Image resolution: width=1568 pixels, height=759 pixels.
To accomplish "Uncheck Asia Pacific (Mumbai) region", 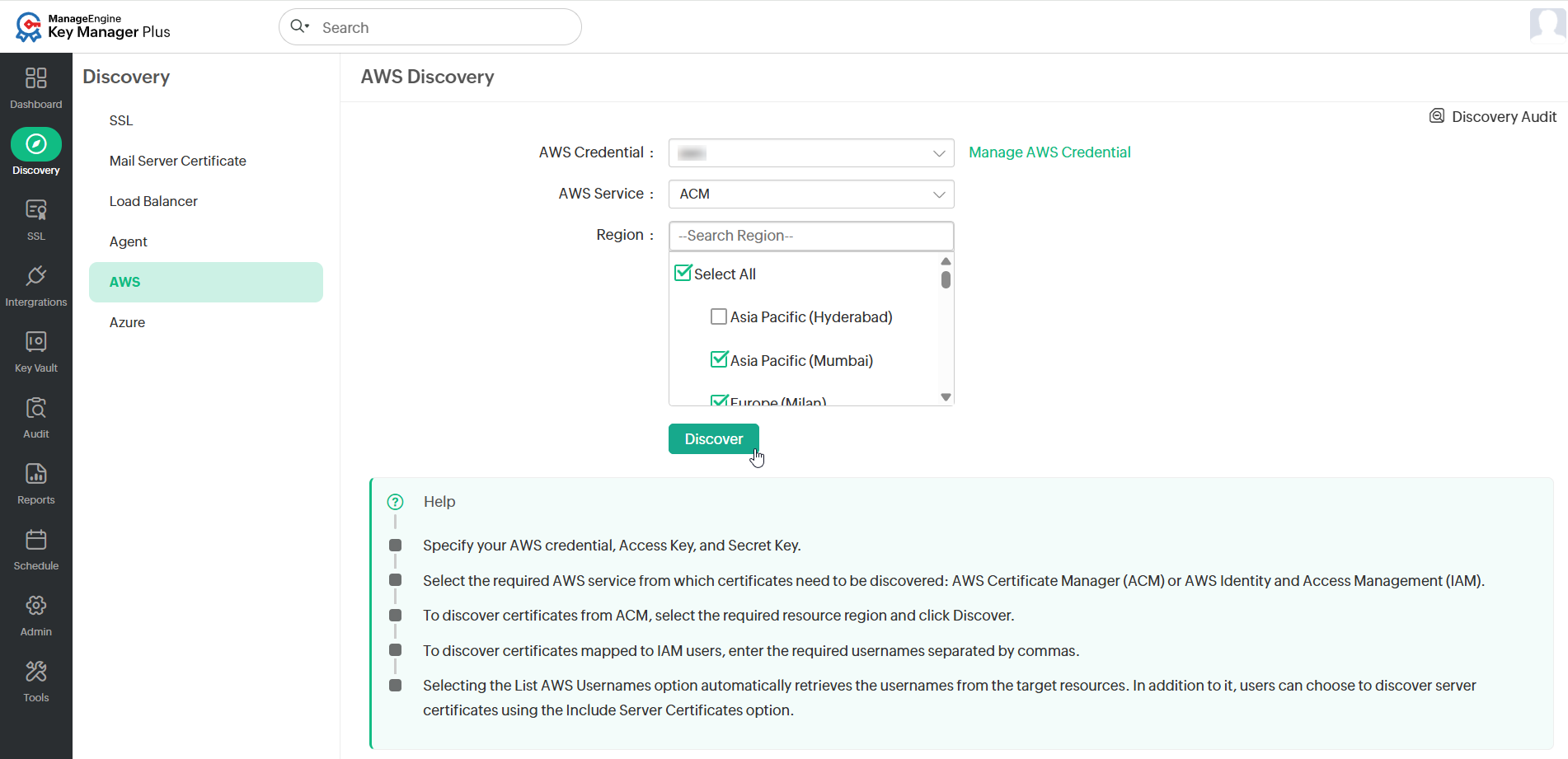I will [x=719, y=359].
